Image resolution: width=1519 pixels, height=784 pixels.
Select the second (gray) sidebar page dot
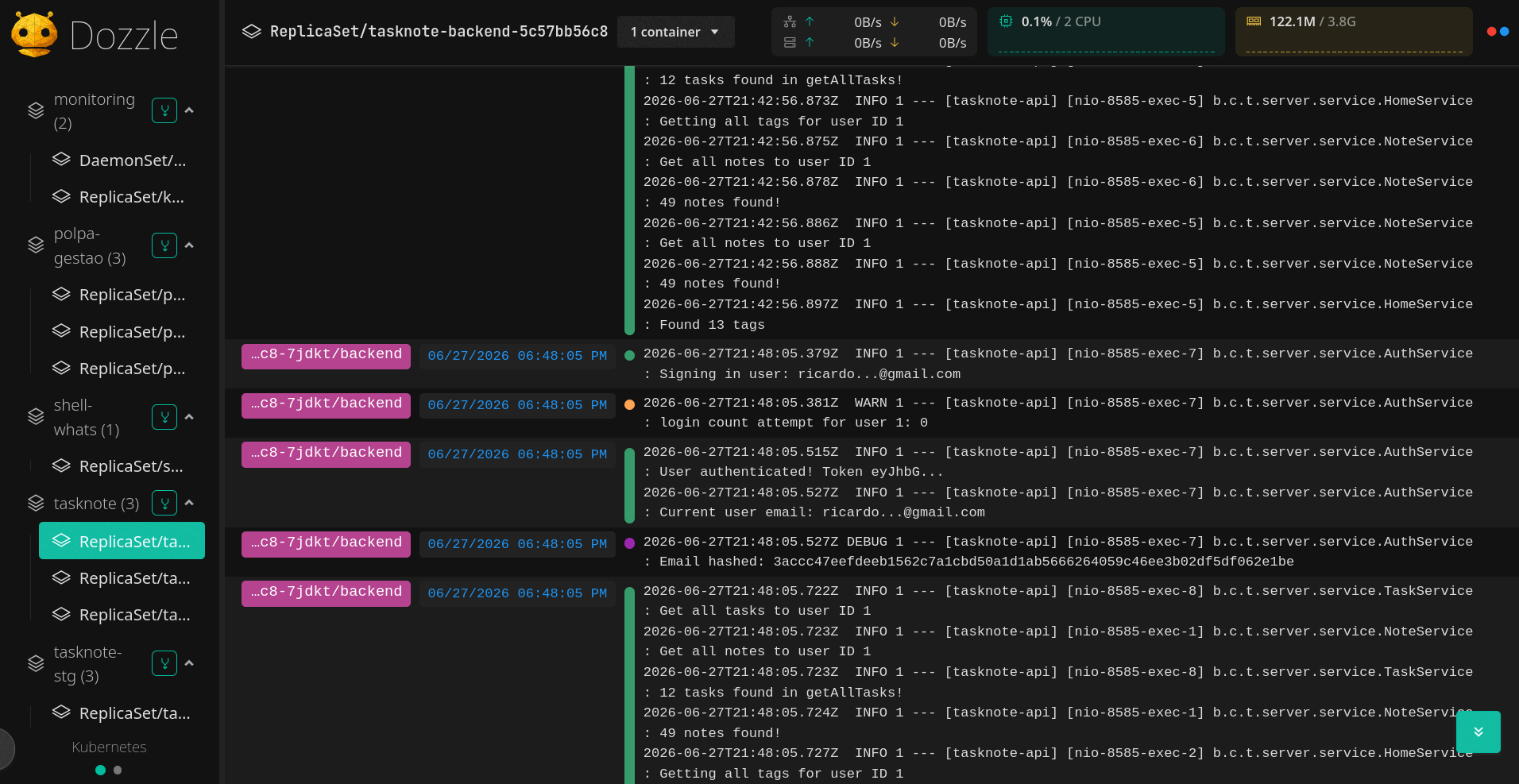tap(118, 770)
